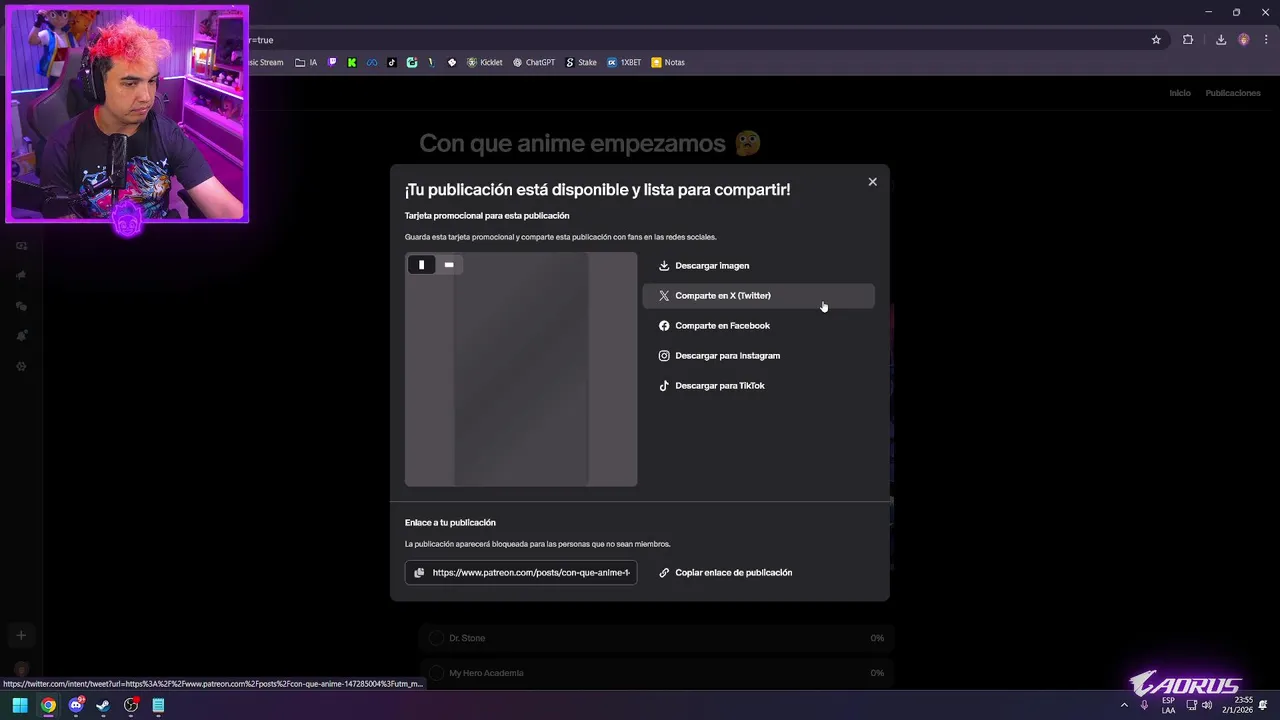Click the copy icon inside the link field
The image size is (1280, 720).
[x=419, y=573]
